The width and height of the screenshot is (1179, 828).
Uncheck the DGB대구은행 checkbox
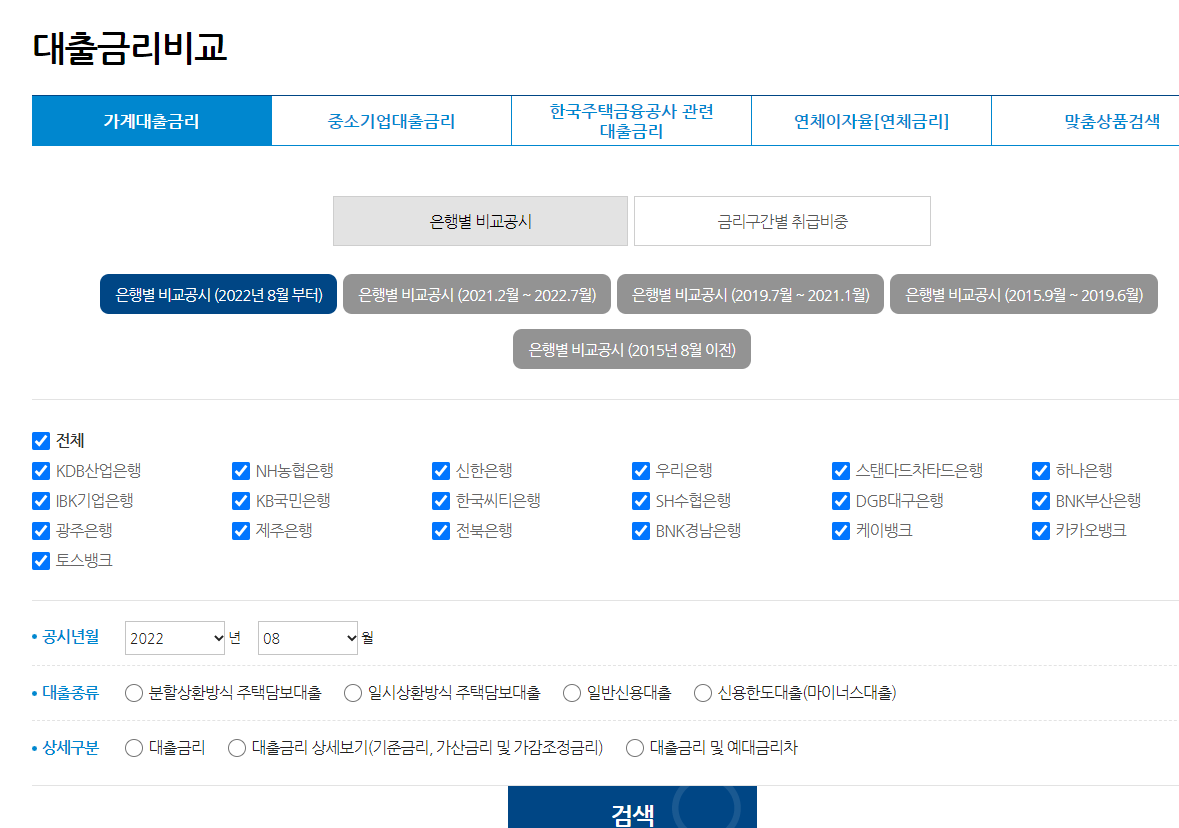pyautogui.click(x=841, y=501)
